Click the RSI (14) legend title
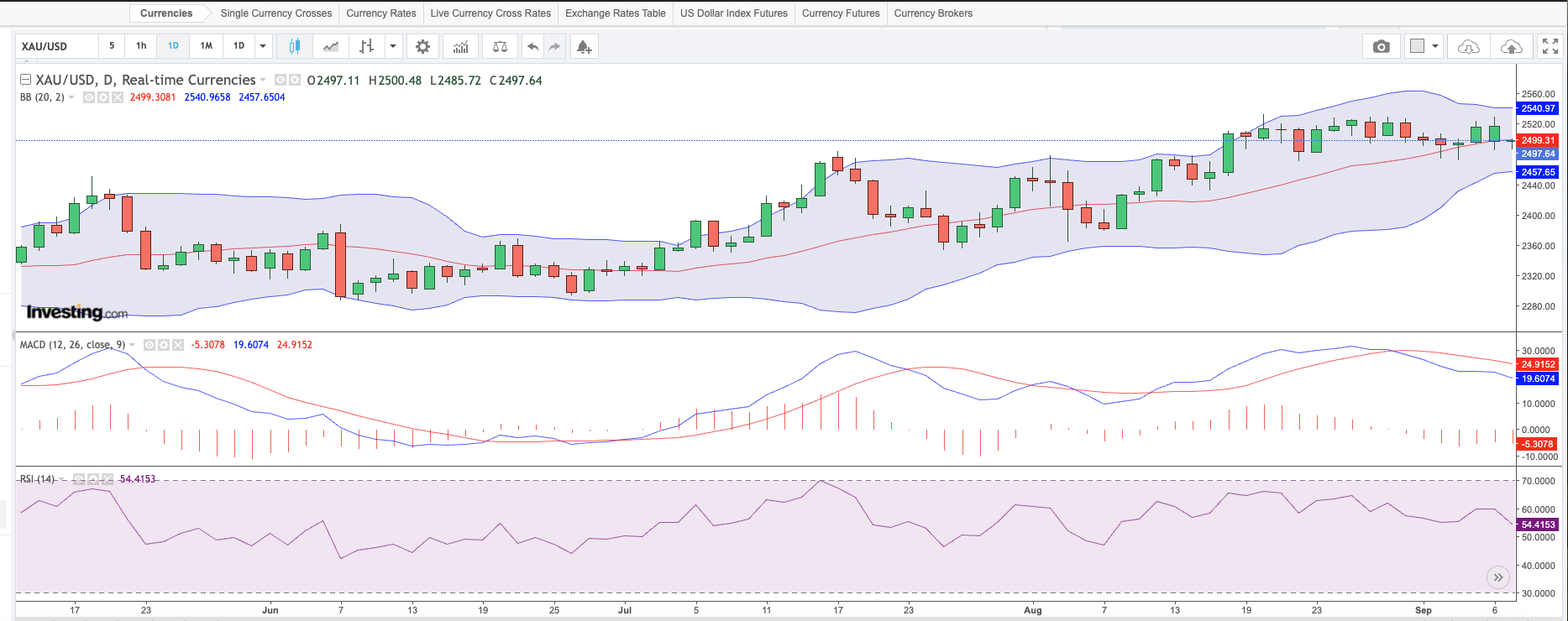Image resolution: width=1568 pixels, height=621 pixels. point(37,479)
